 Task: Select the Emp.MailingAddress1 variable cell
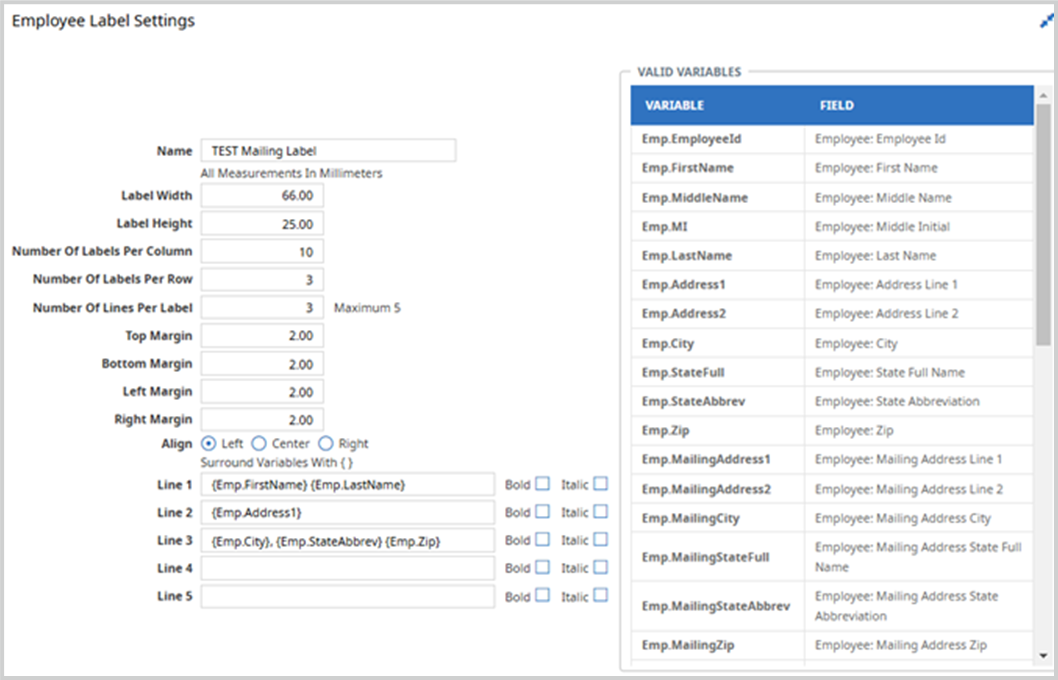[718, 459]
